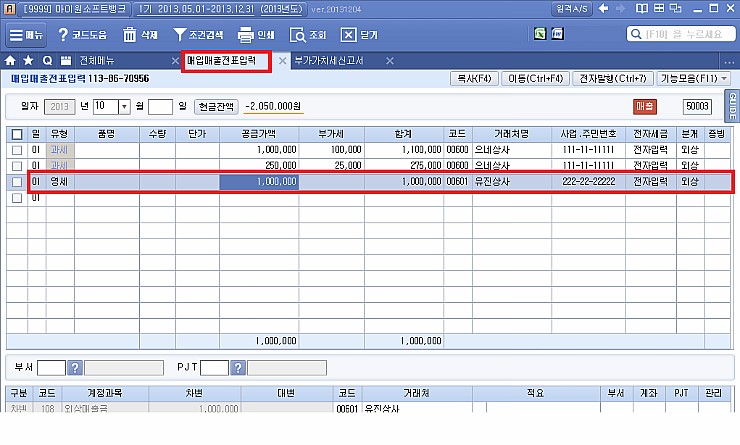Viewport: 740px width, 445px height.
Task: Close the 매입매출전표입력 tab with its X
Action: 282,61
